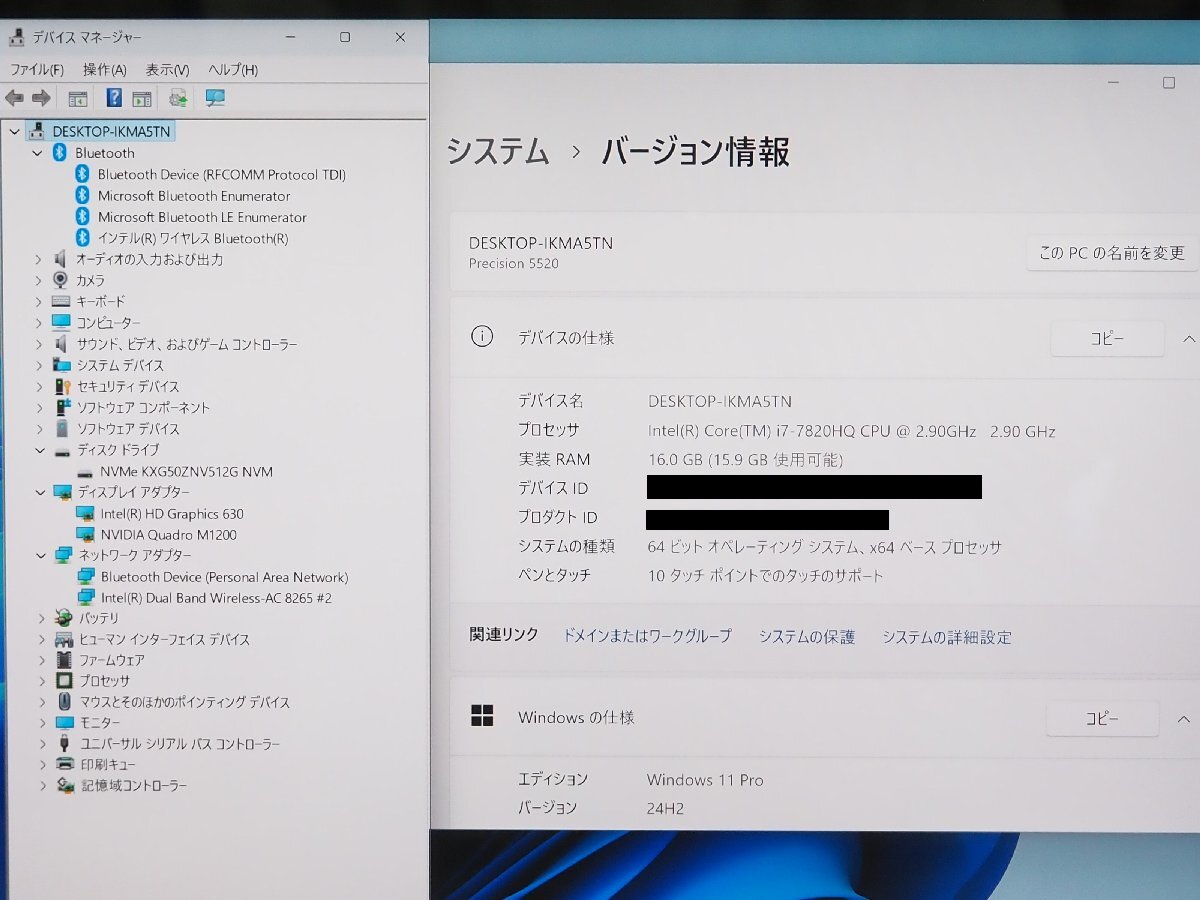
Task: Toggle the show/hide console tree toolbar icon
Action: [x=77, y=98]
